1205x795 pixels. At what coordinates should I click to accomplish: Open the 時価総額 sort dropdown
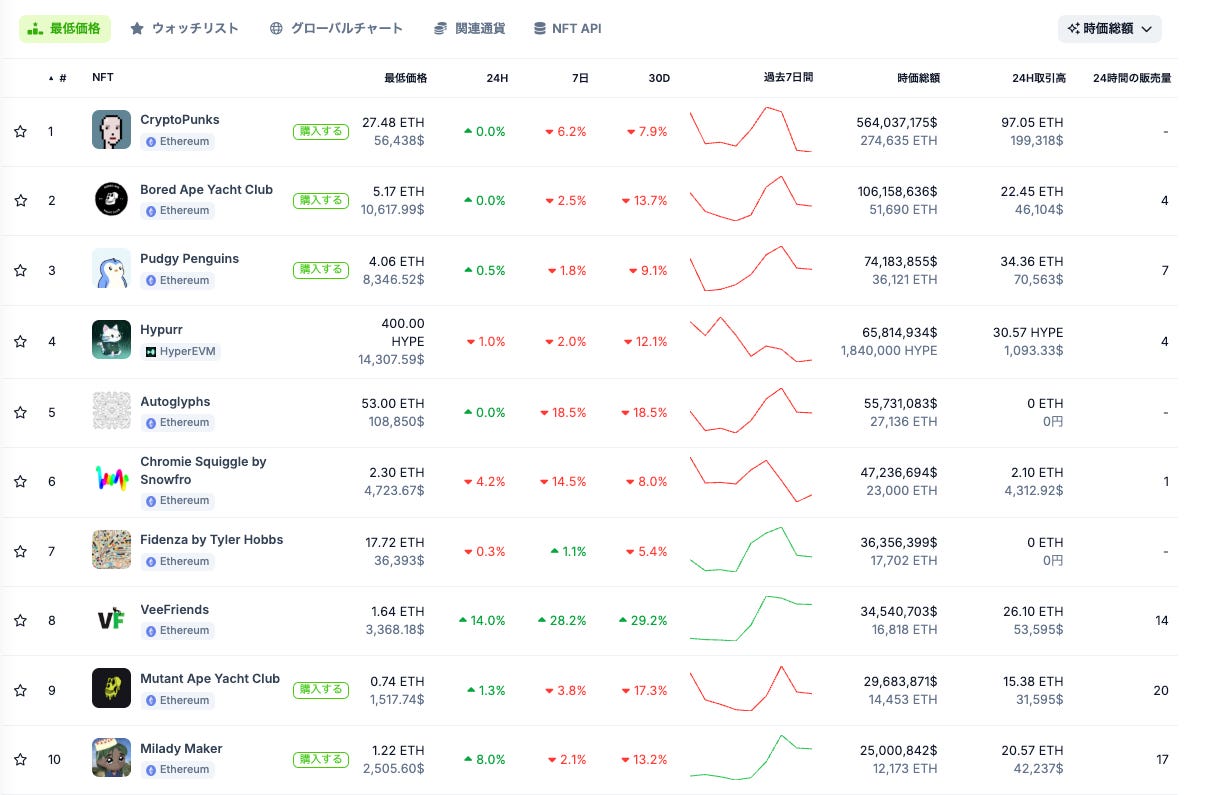pyautogui.click(x=1110, y=29)
